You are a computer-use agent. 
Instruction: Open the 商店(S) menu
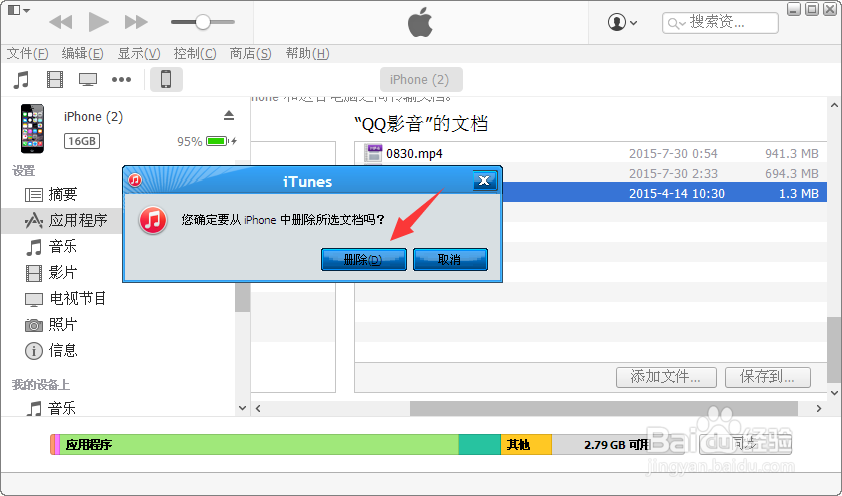point(250,54)
